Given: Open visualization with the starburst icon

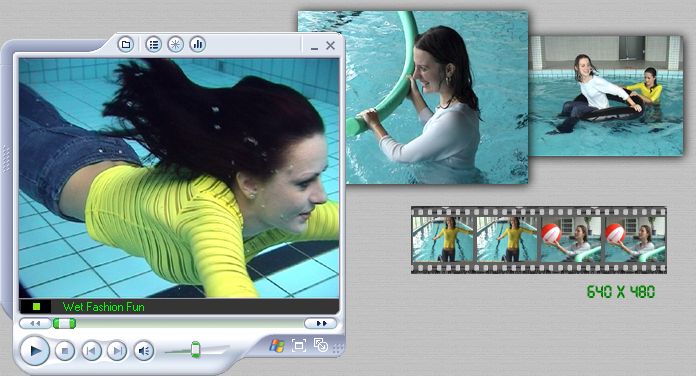Looking at the screenshot, I should [x=175, y=44].
